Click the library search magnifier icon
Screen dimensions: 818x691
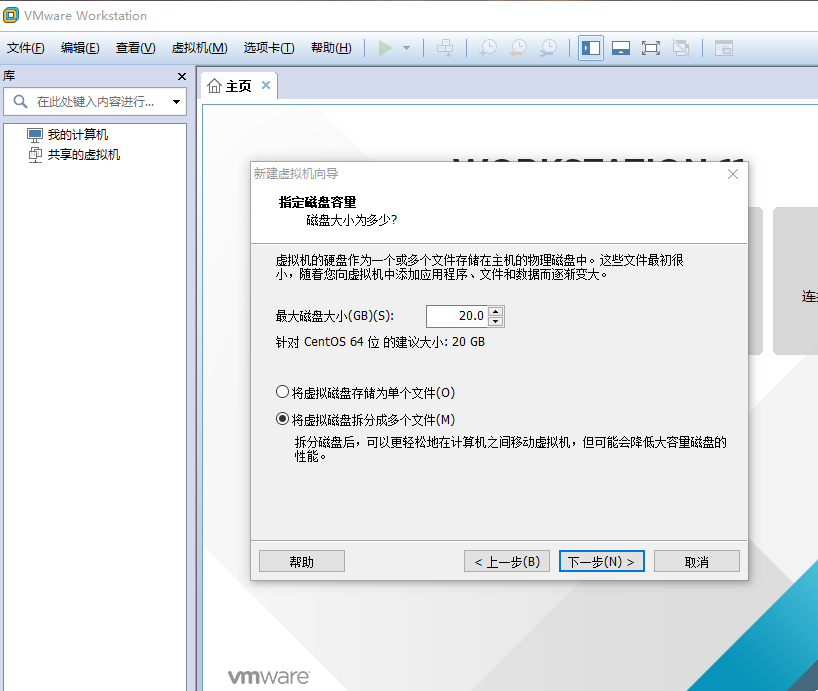coord(20,101)
